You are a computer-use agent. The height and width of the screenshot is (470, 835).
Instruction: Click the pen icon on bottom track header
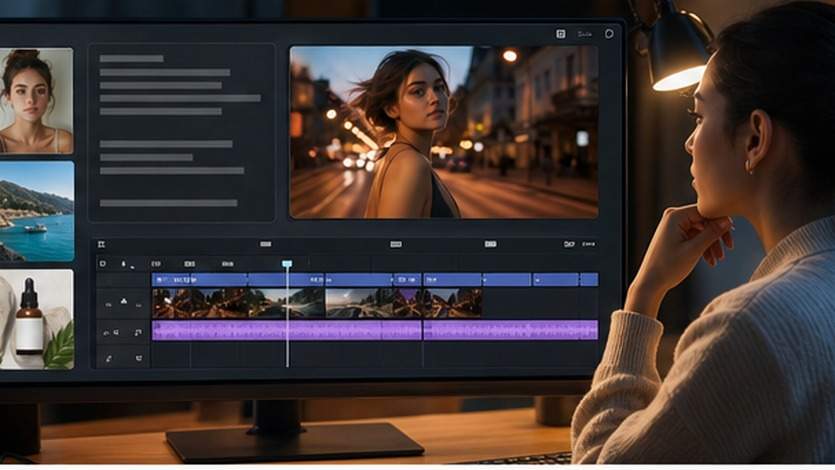point(109,359)
